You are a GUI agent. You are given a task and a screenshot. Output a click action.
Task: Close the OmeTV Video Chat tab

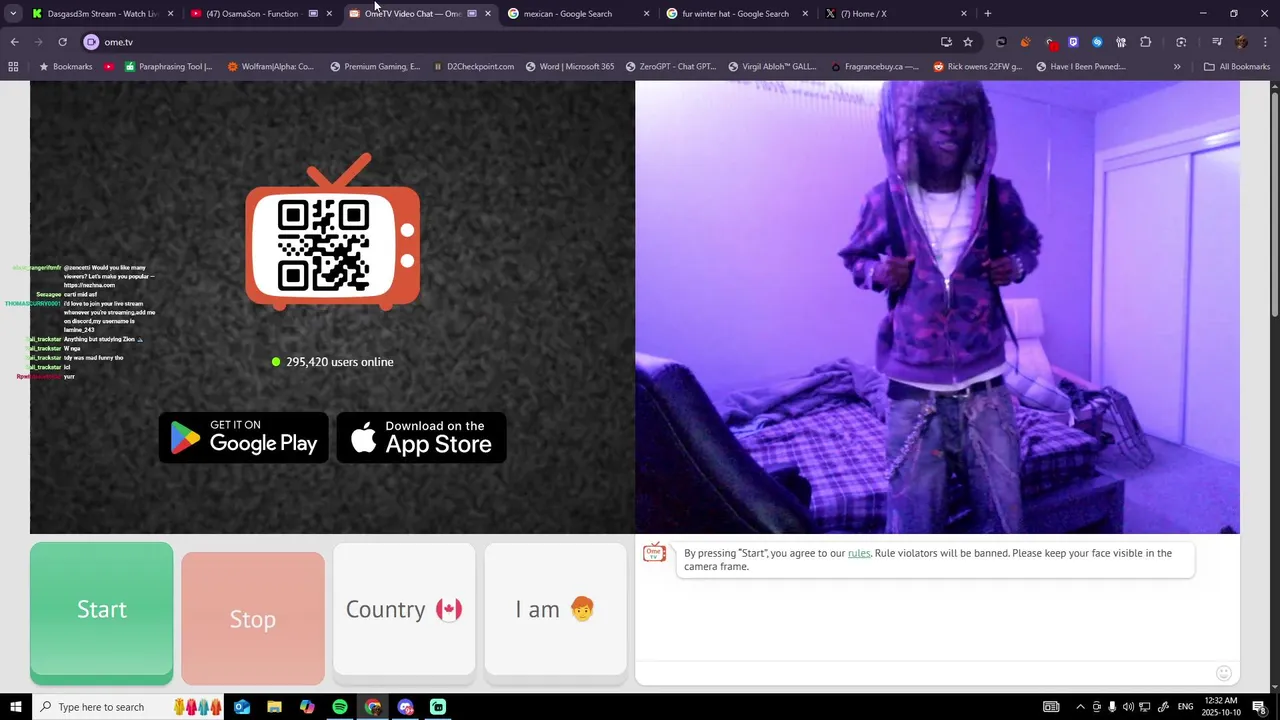click(x=488, y=14)
